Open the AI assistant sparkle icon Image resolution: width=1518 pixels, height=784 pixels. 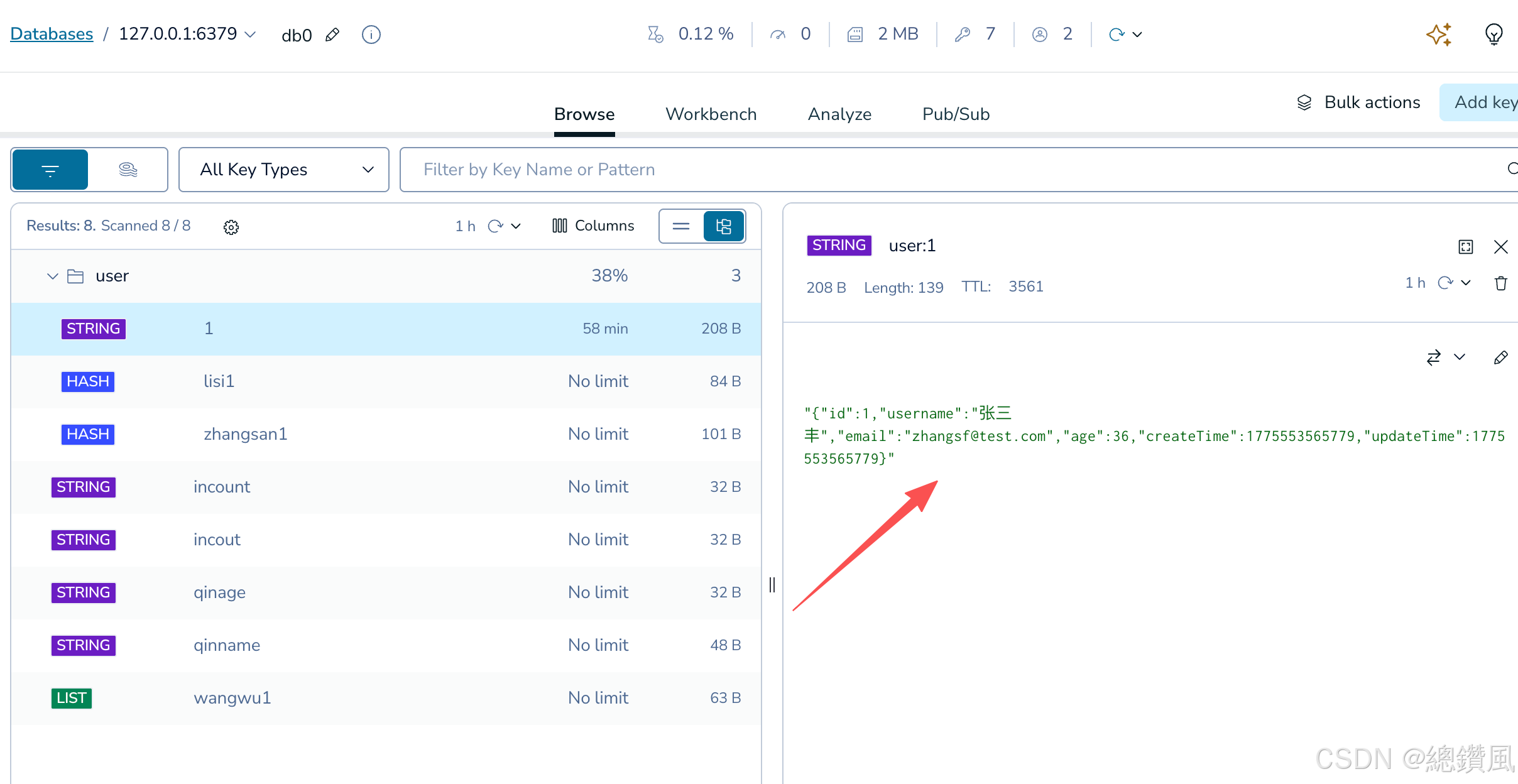[1438, 35]
